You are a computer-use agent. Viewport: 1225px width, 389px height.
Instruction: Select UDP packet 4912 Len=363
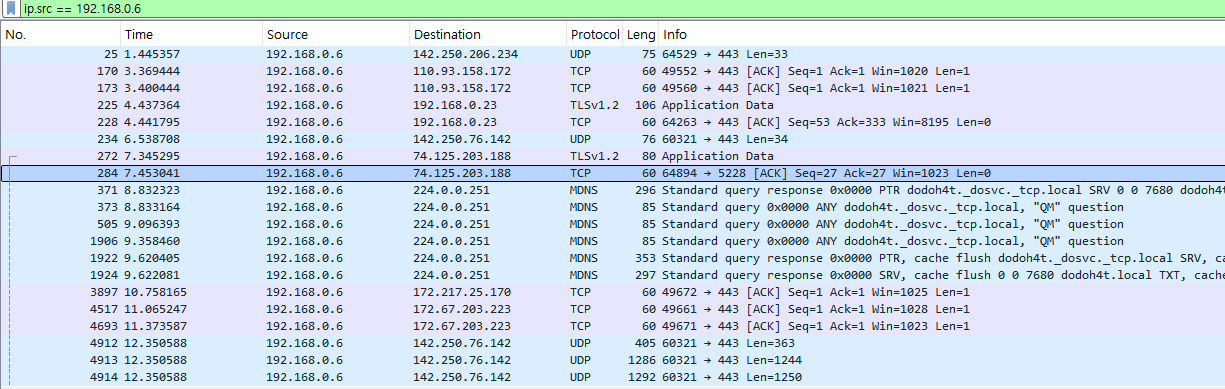[x=612, y=343]
